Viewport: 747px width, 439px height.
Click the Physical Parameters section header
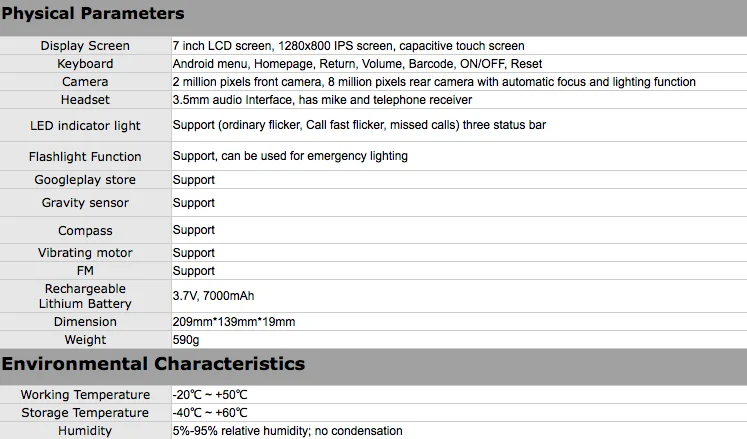(93, 14)
